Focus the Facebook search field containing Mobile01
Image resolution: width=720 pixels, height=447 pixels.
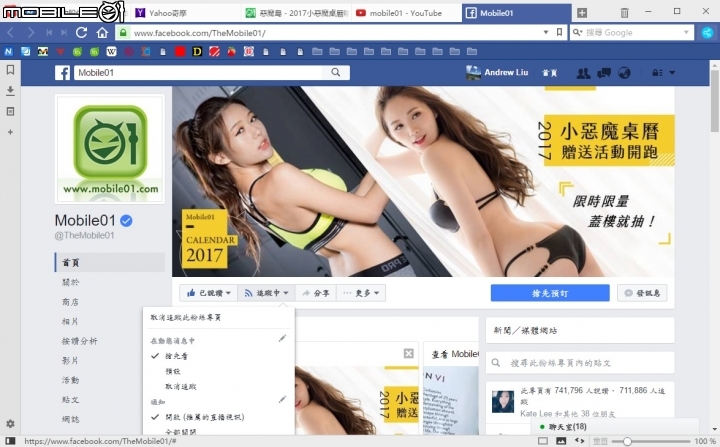198,73
